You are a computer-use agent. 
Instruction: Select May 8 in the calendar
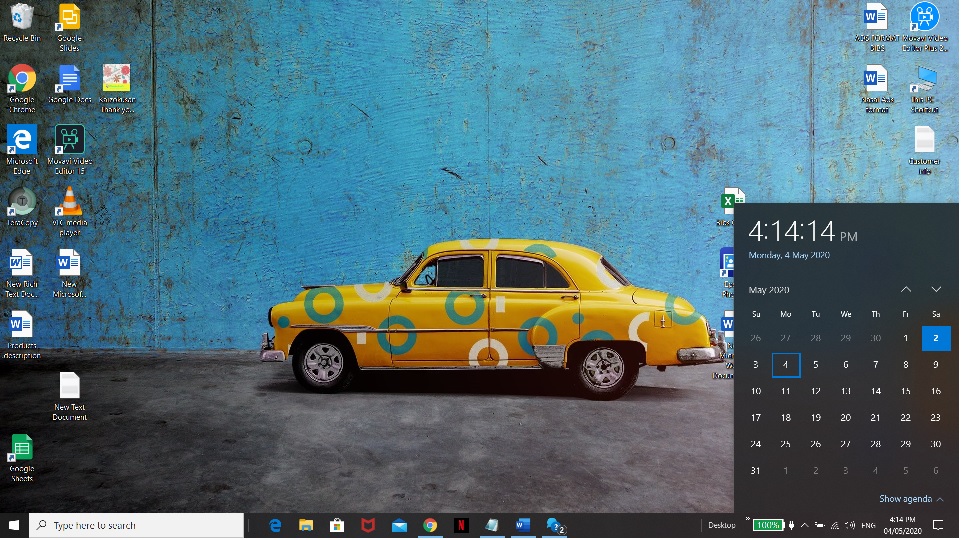point(906,365)
